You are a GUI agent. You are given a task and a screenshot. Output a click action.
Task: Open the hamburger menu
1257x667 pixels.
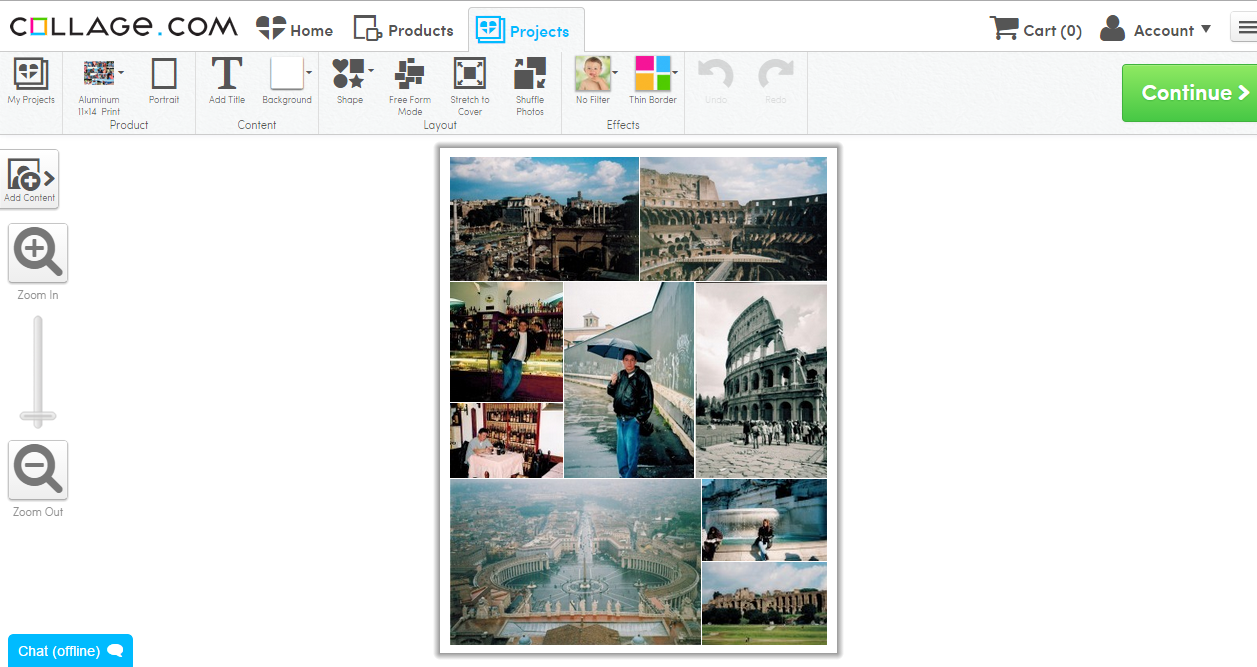1245,28
